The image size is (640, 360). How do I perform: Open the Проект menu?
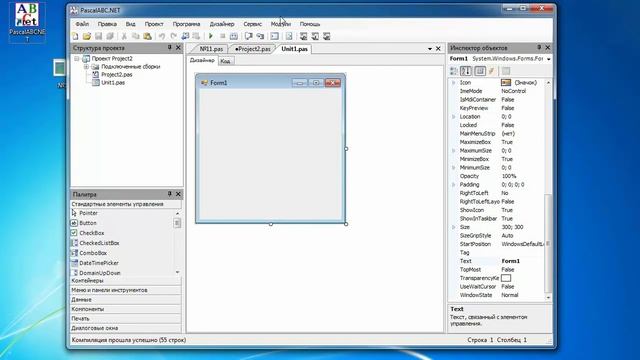point(154,24)
